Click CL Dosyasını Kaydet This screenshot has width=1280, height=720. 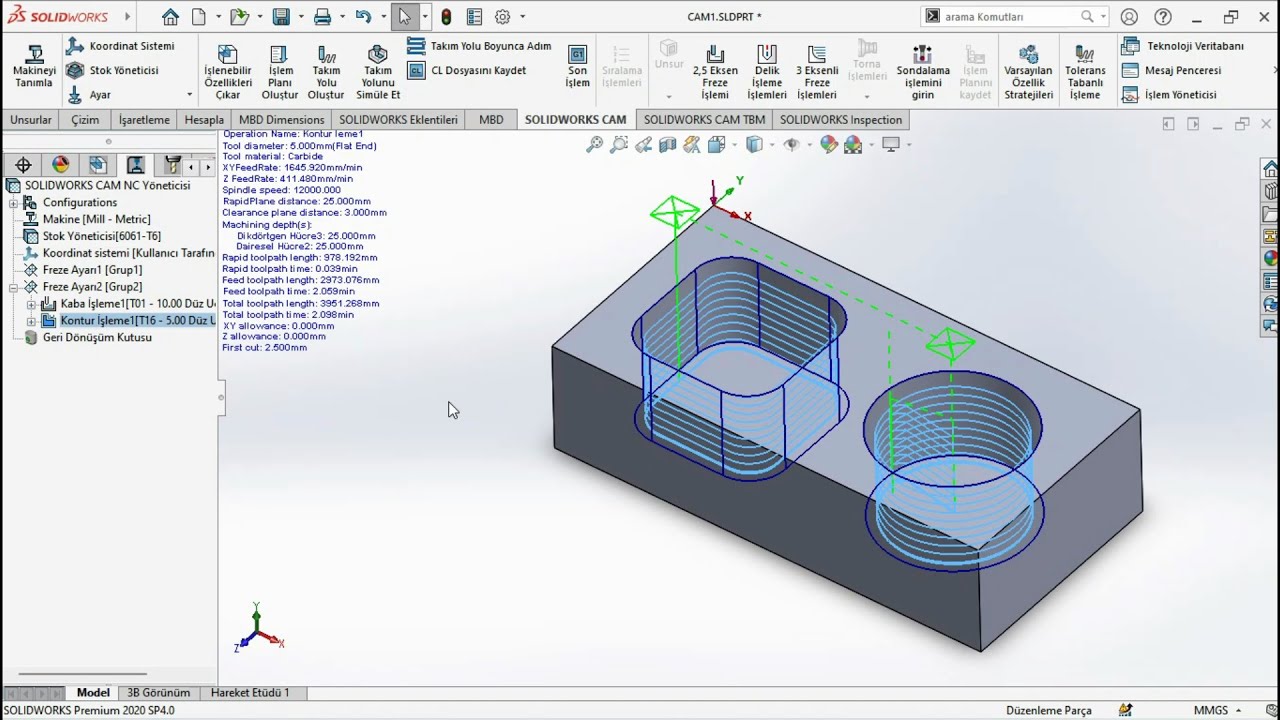click(467, 70)
